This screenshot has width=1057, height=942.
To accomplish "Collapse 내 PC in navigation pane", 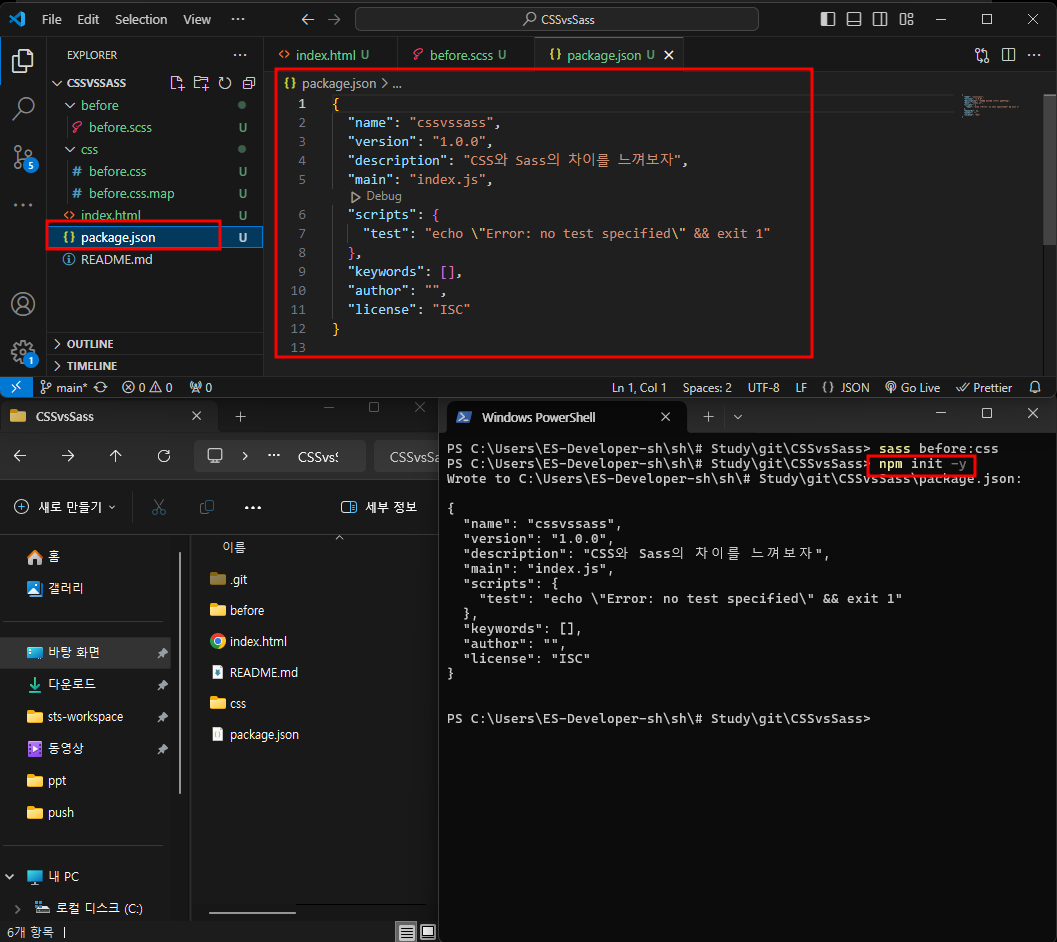I will point(9,877).
